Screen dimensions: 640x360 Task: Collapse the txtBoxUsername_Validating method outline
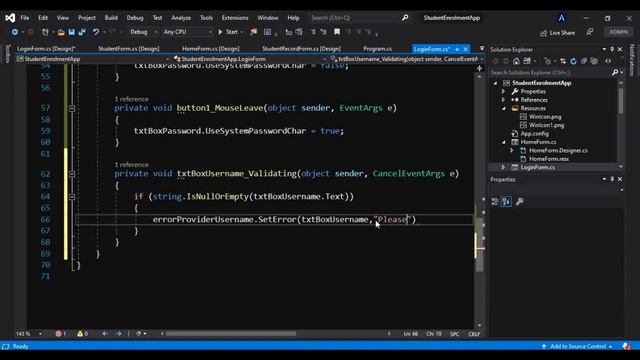72,174
